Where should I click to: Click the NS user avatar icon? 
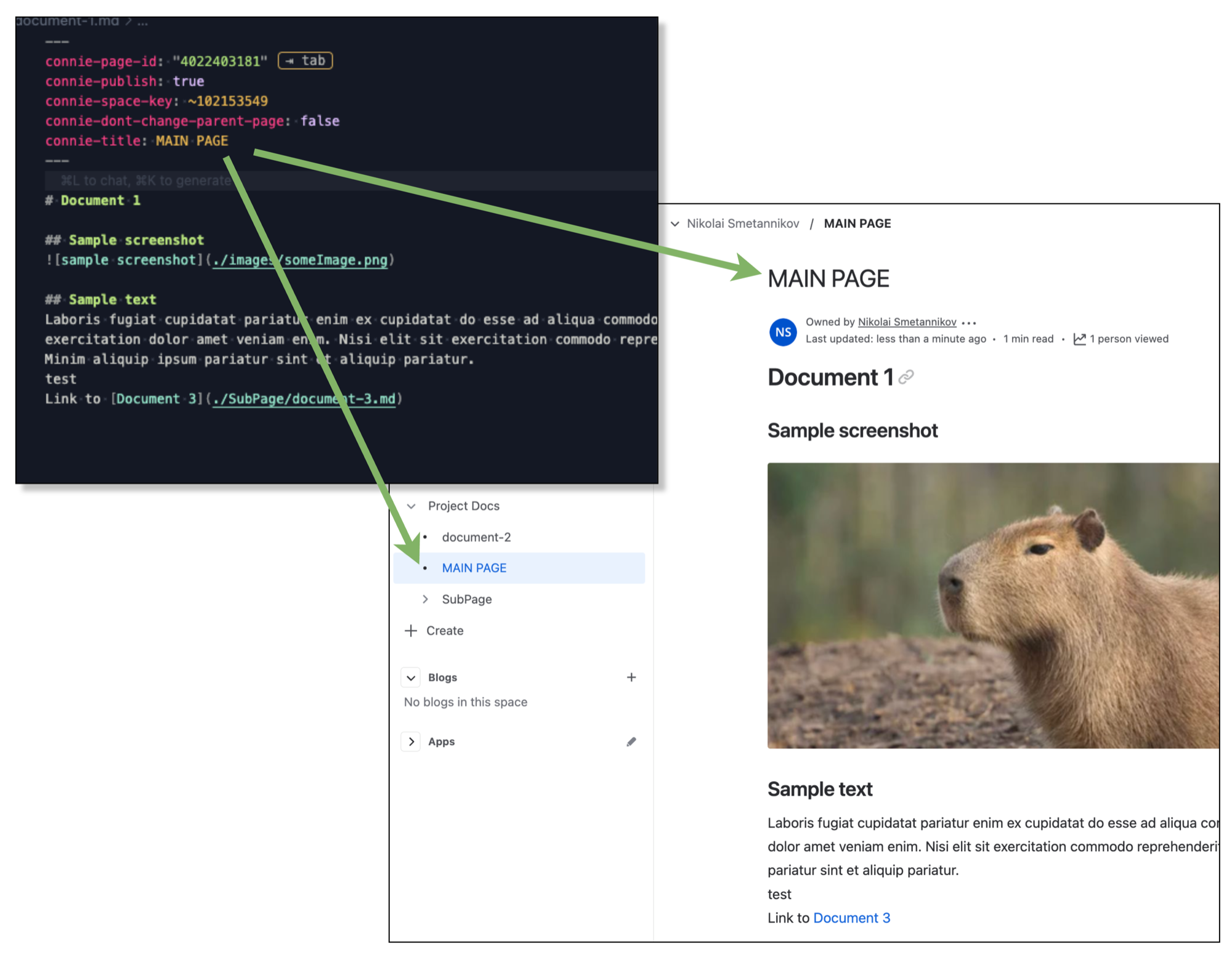pos(782,332)
